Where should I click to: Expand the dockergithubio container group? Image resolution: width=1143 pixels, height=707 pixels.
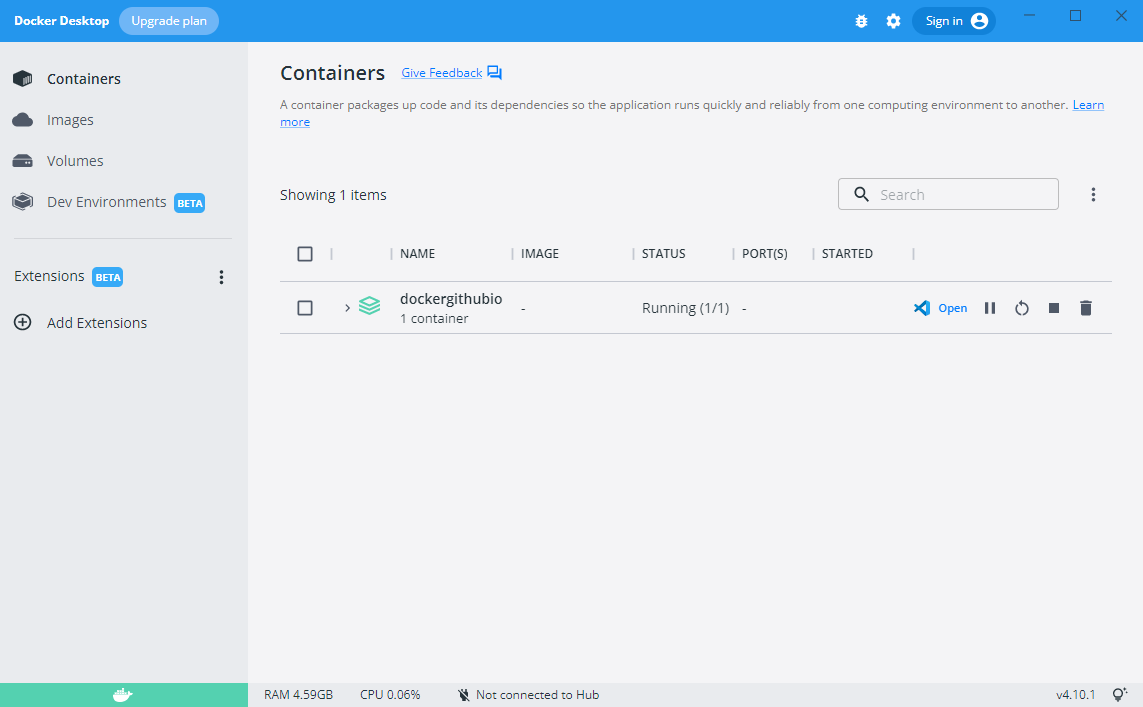(347, 308)
